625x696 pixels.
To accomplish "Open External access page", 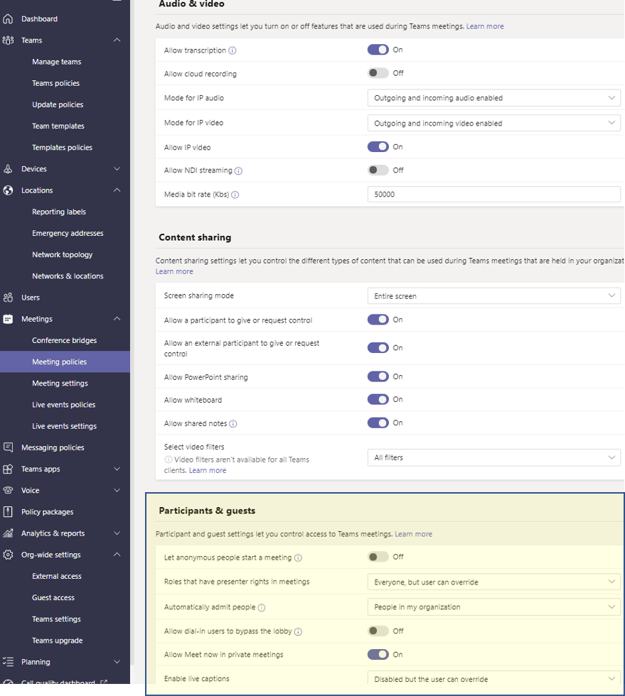I will 56,576.
